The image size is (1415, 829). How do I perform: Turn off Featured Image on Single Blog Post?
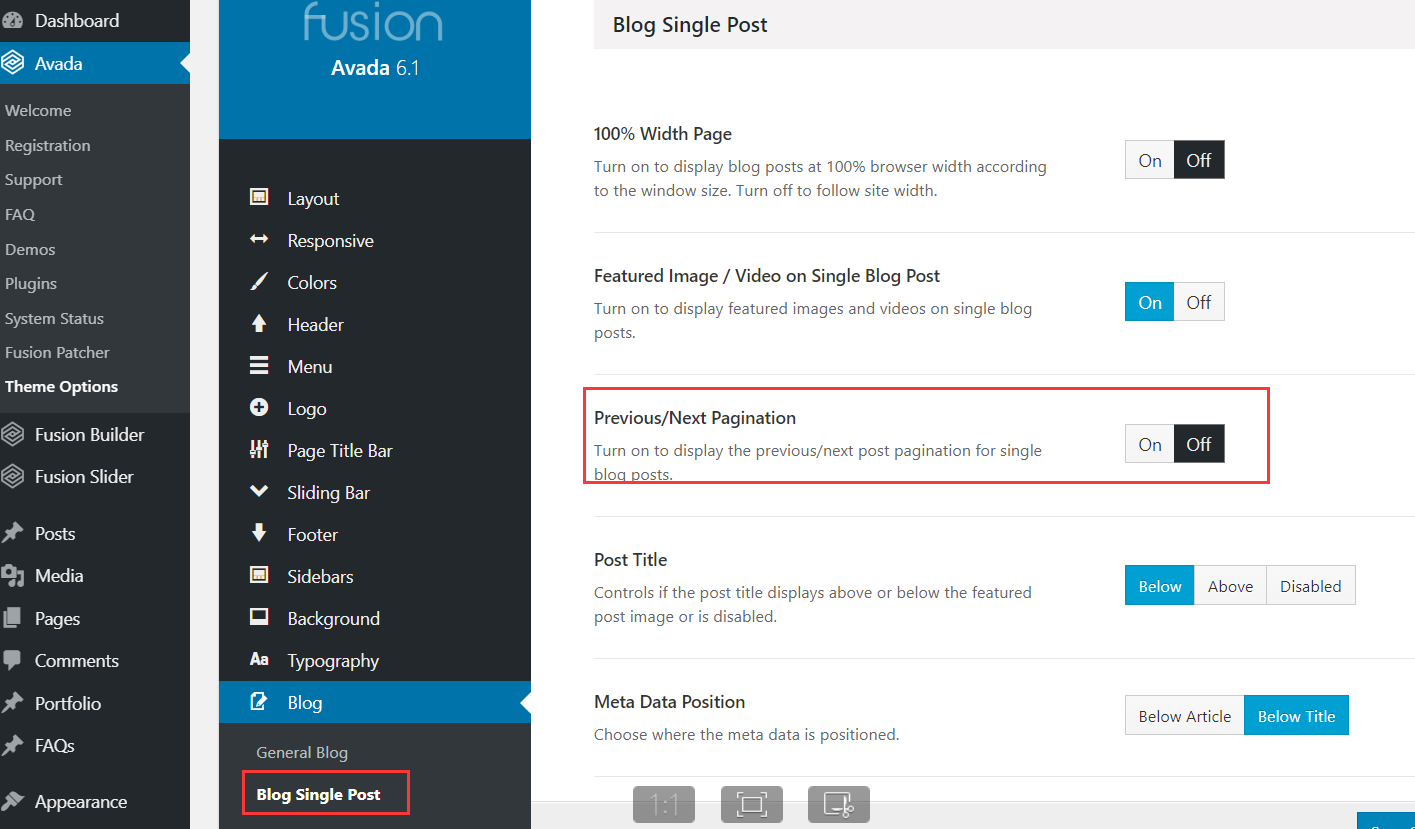(1199, 302)
